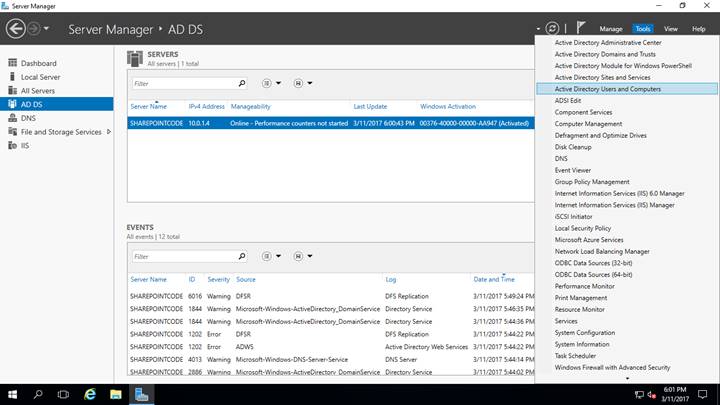Select the AD DS sidebar icon

(x=12, y=104)
